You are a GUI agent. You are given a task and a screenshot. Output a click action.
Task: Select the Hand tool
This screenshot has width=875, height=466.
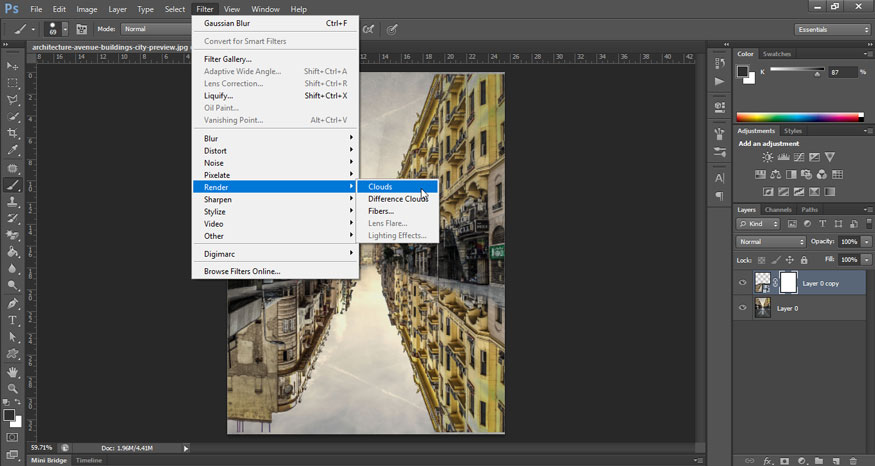[12, 372]
